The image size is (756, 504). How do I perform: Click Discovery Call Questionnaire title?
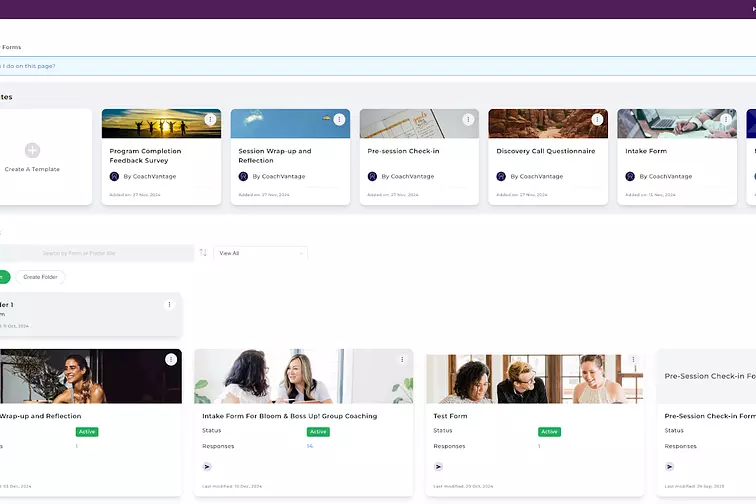(546, 151)
